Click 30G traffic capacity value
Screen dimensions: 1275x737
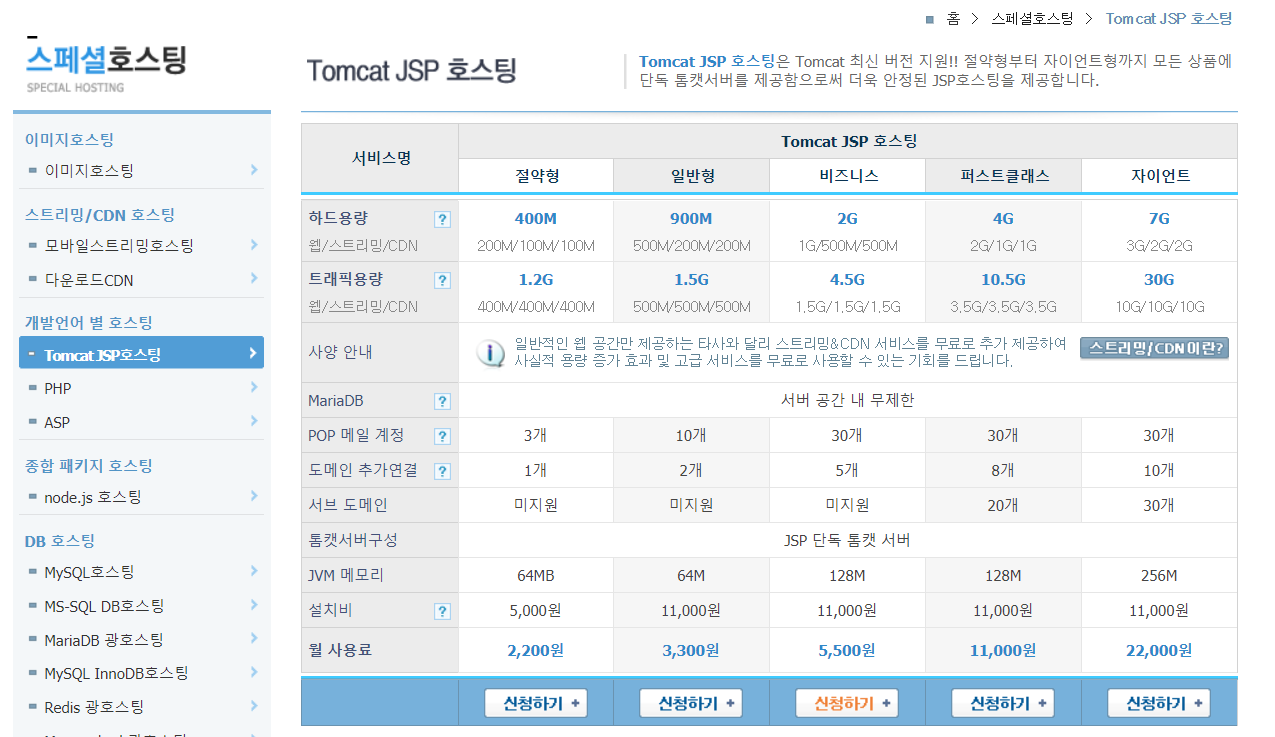tap(1159, 280)
